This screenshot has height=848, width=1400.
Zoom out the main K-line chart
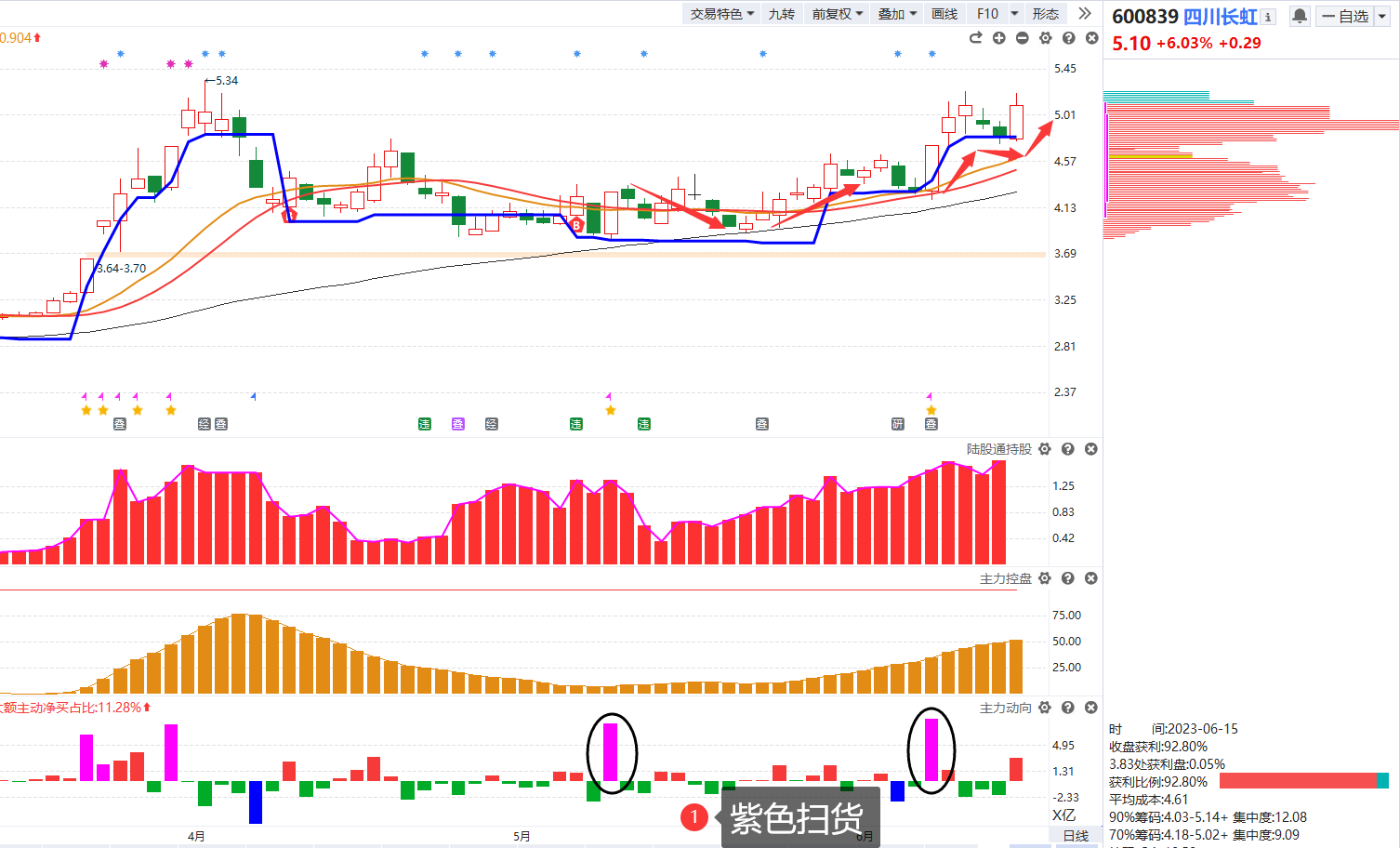pyautogui.click(x=1022, y=38)
